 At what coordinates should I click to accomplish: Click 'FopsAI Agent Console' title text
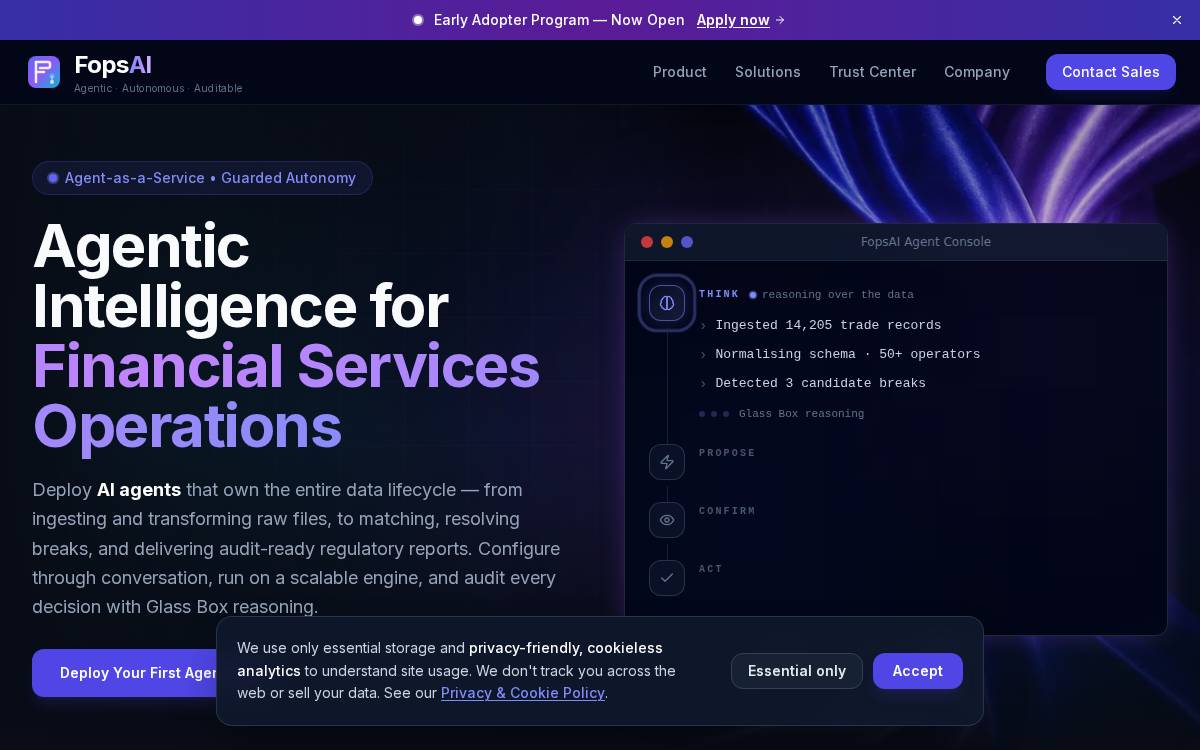[x=926, y=242]
